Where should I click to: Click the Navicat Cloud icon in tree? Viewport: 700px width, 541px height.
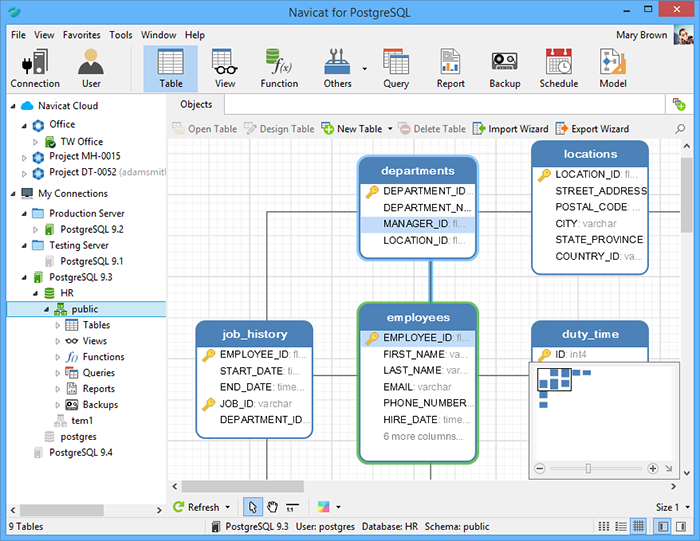[x=27, y=106]
